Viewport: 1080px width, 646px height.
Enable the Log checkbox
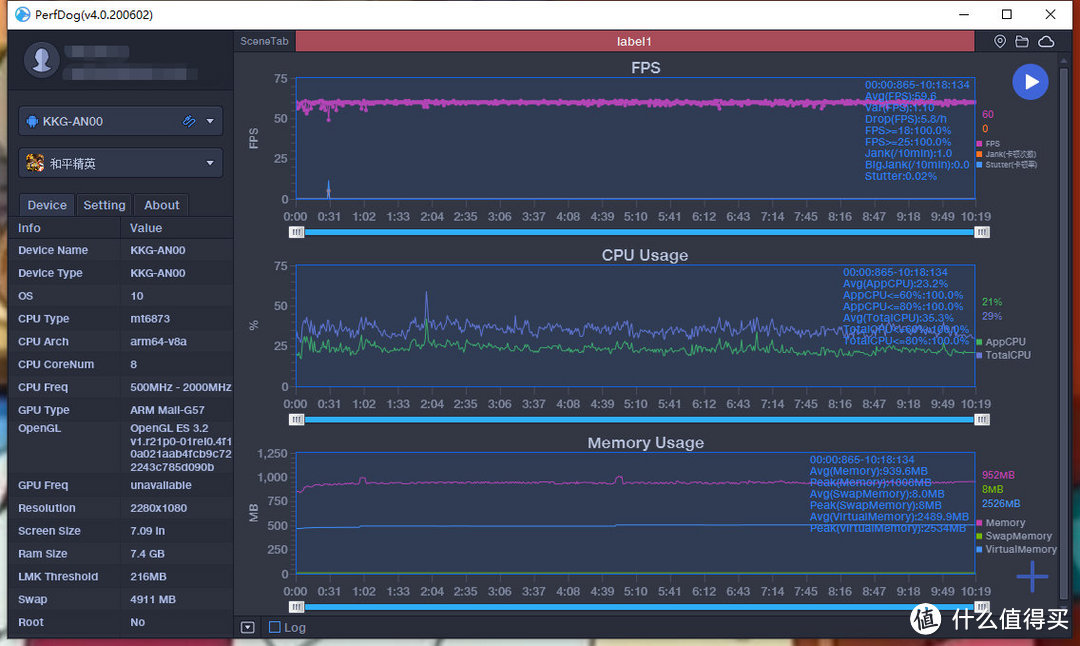274,627
